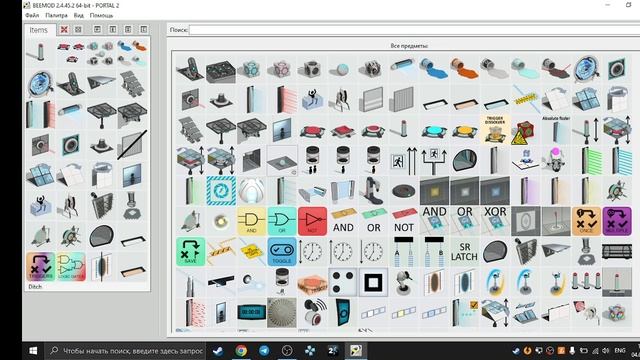Choose the pink companion cube item
This screenshot has height=360, width=640.
tap(282, 69)
